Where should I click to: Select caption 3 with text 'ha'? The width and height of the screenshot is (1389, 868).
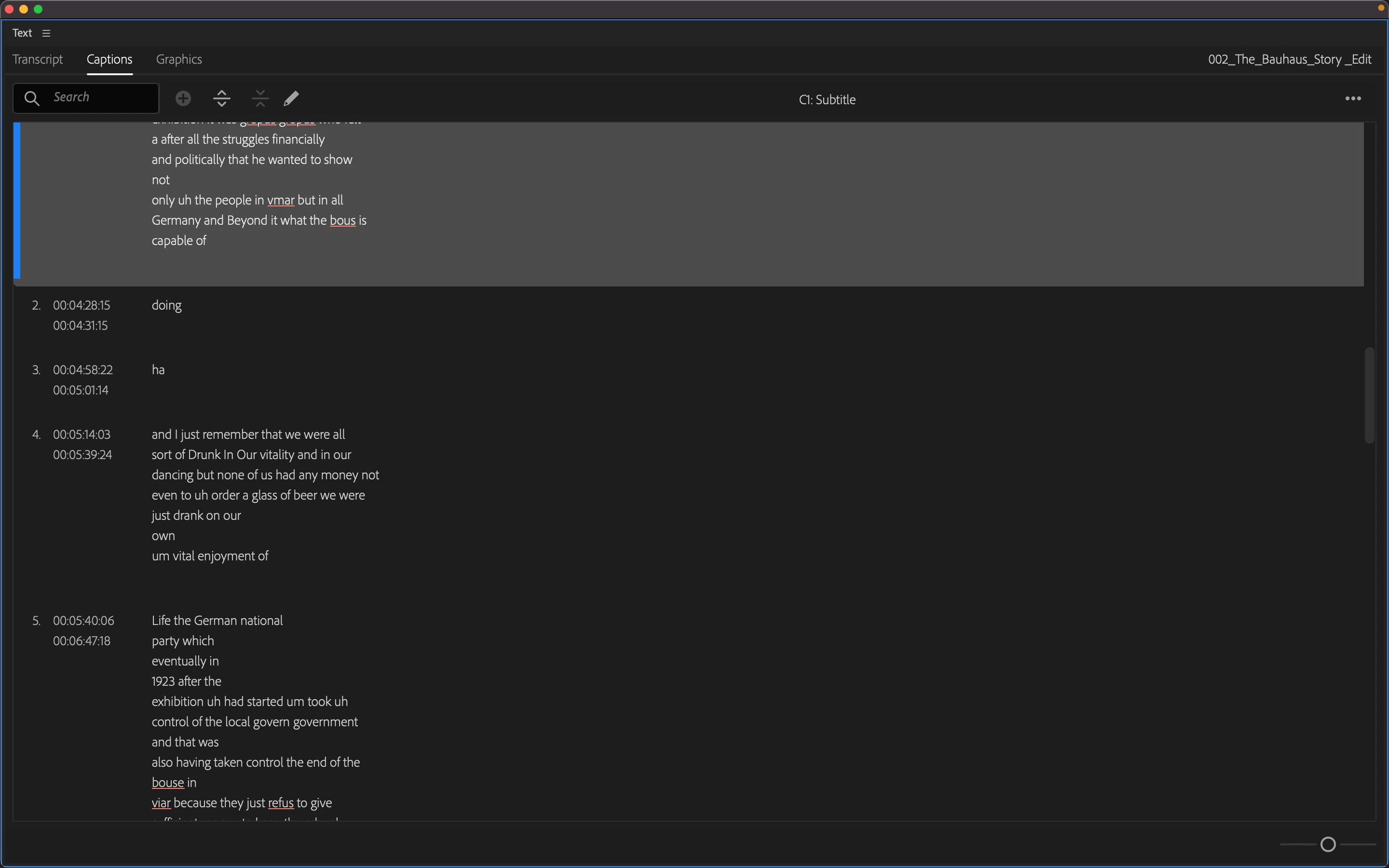[x=158, y=370]
